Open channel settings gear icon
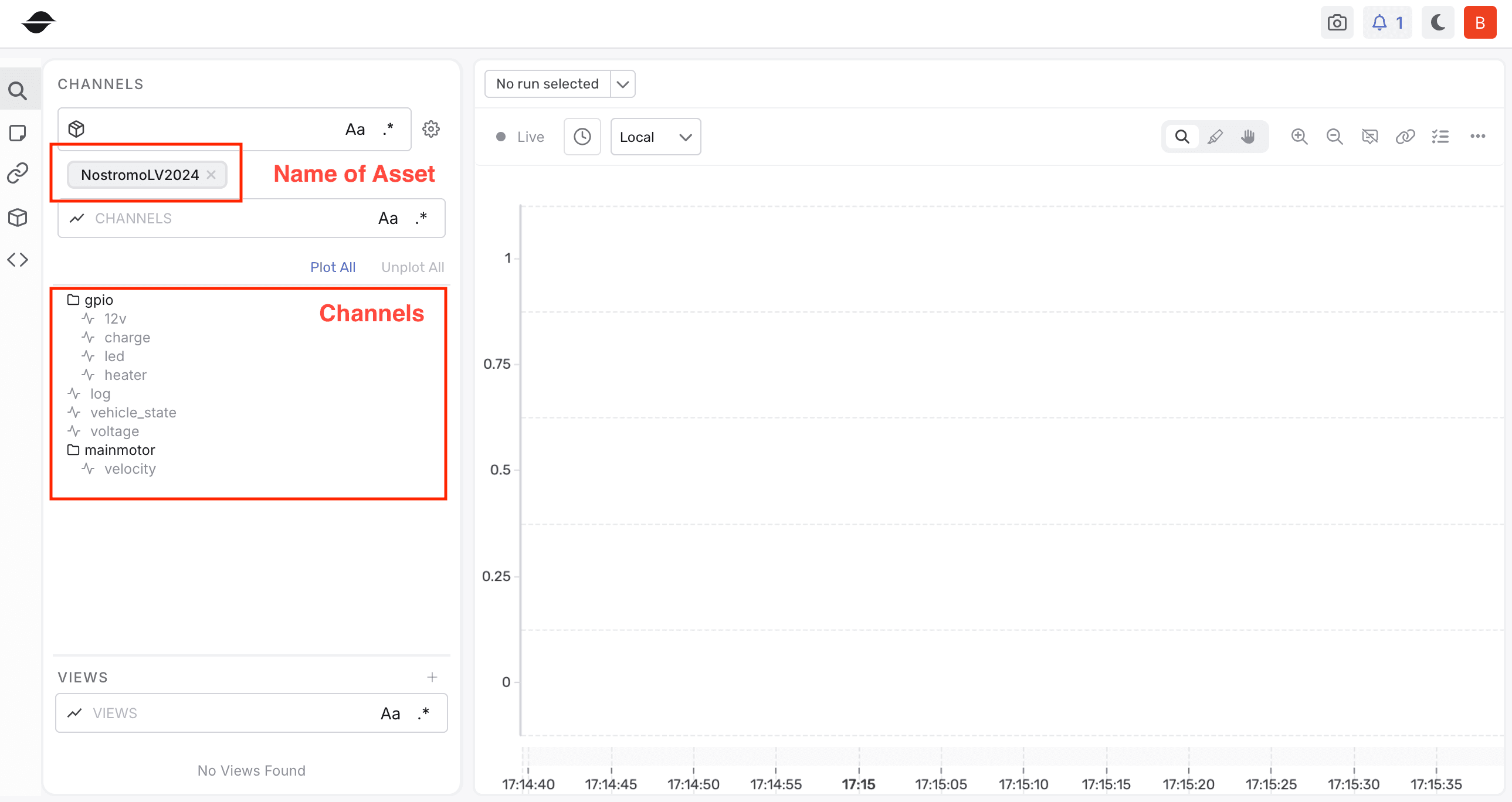Screen dimensions: 1512x802 point(432,129)
